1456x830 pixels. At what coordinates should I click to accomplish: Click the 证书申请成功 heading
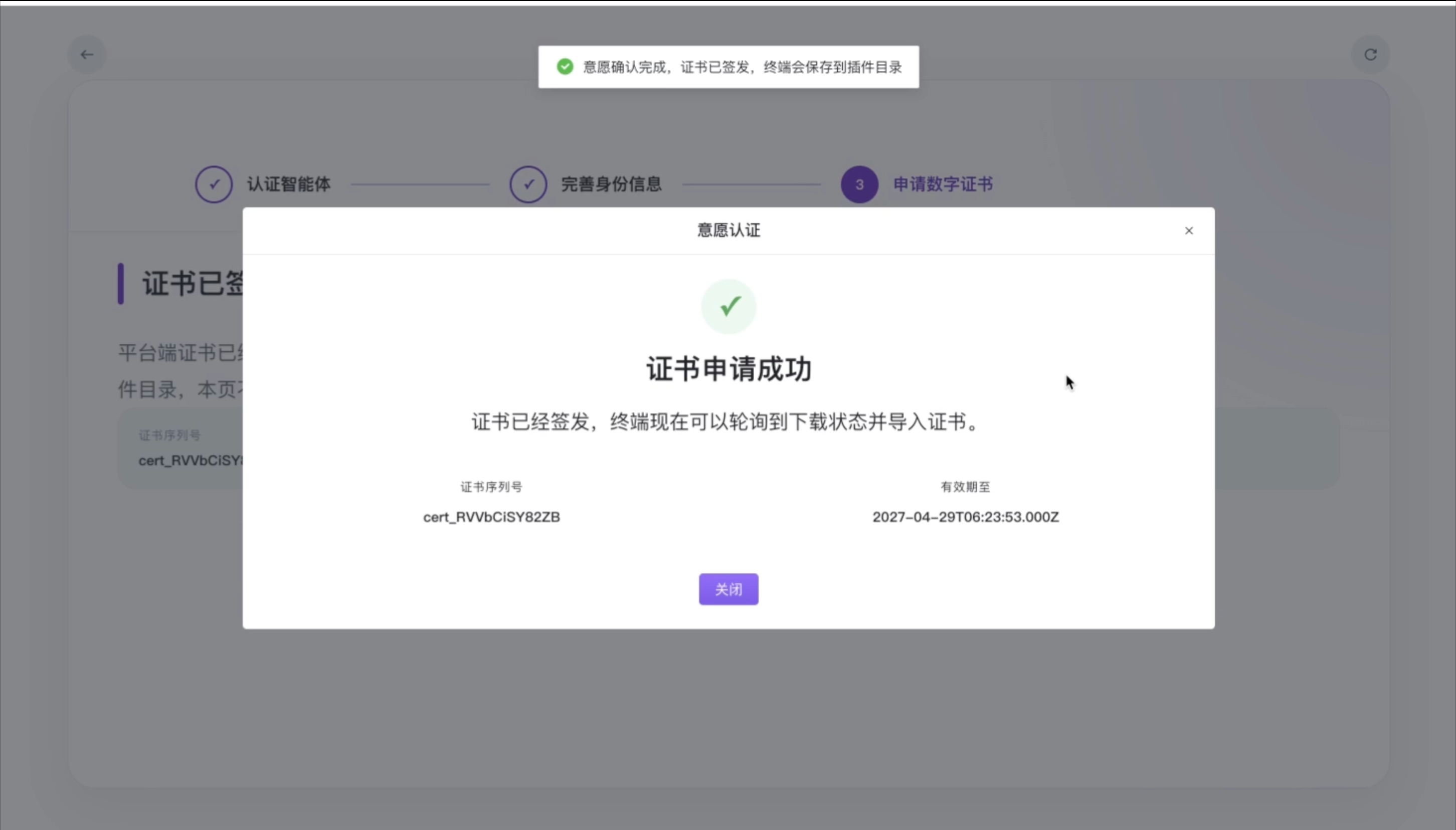pyautogui.click(x=729, y=369)
